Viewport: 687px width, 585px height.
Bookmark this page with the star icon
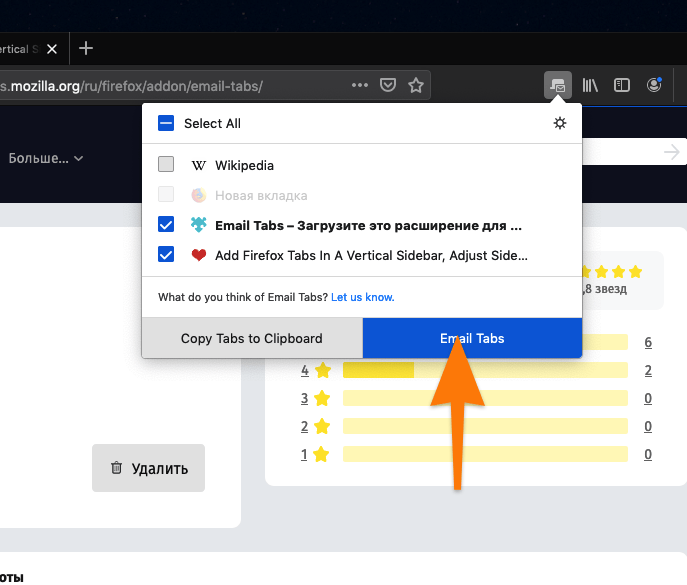416,85
